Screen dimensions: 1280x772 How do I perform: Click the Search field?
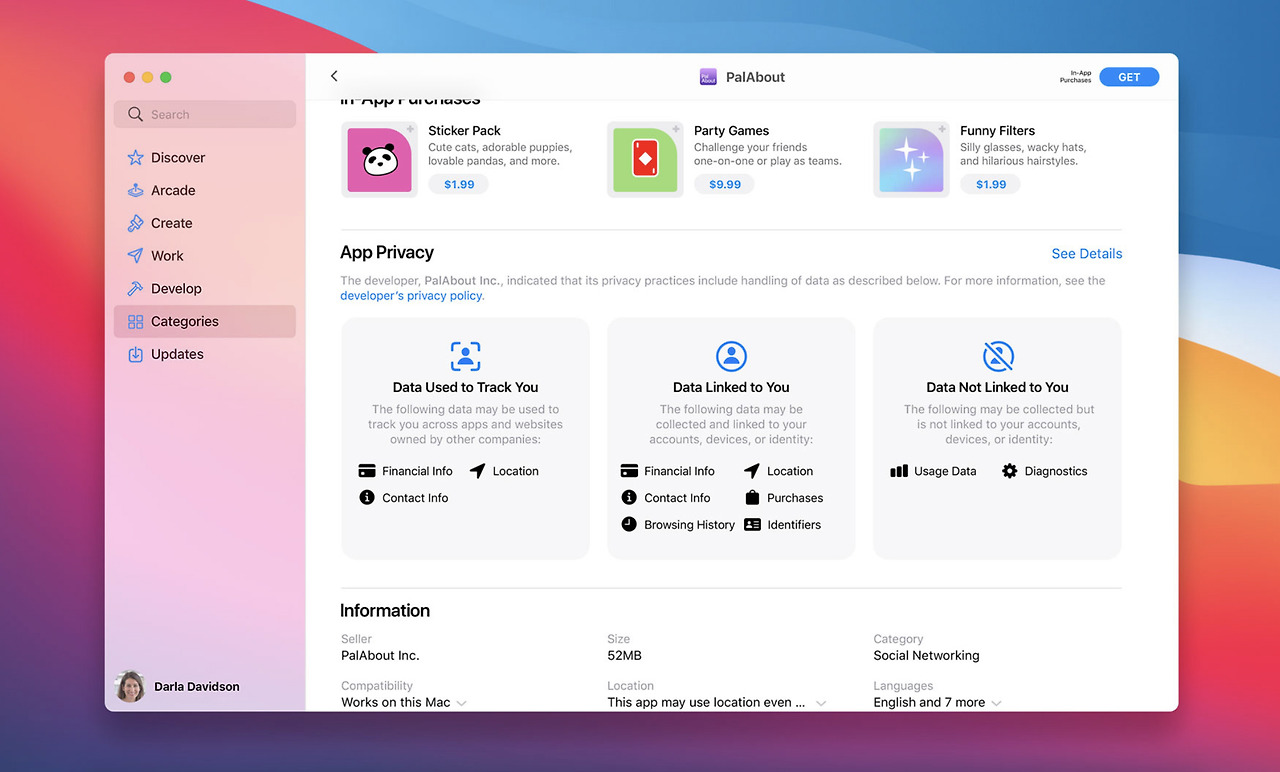pyautogui.click(x=205, y=114)
